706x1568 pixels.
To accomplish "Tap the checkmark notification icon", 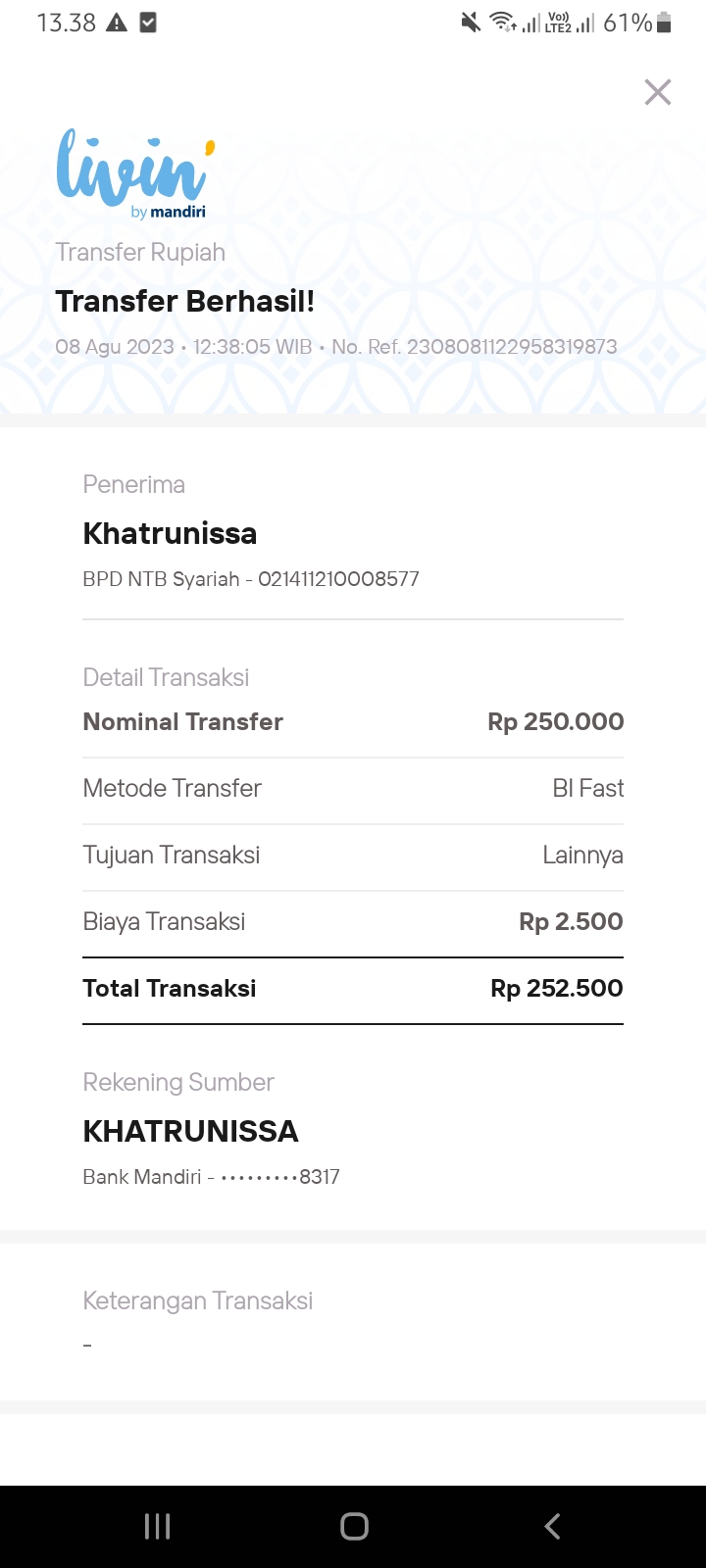I will coord(148,23).
